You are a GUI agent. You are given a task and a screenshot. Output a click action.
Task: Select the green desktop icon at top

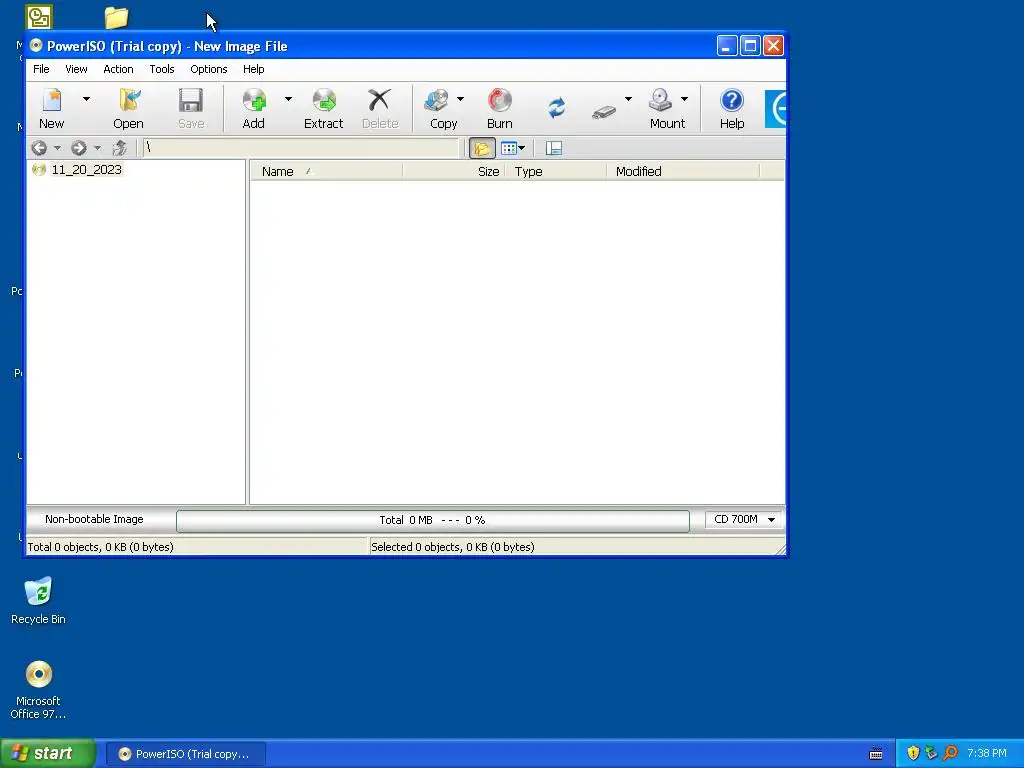pyautogui.click(x=39, y=17)
